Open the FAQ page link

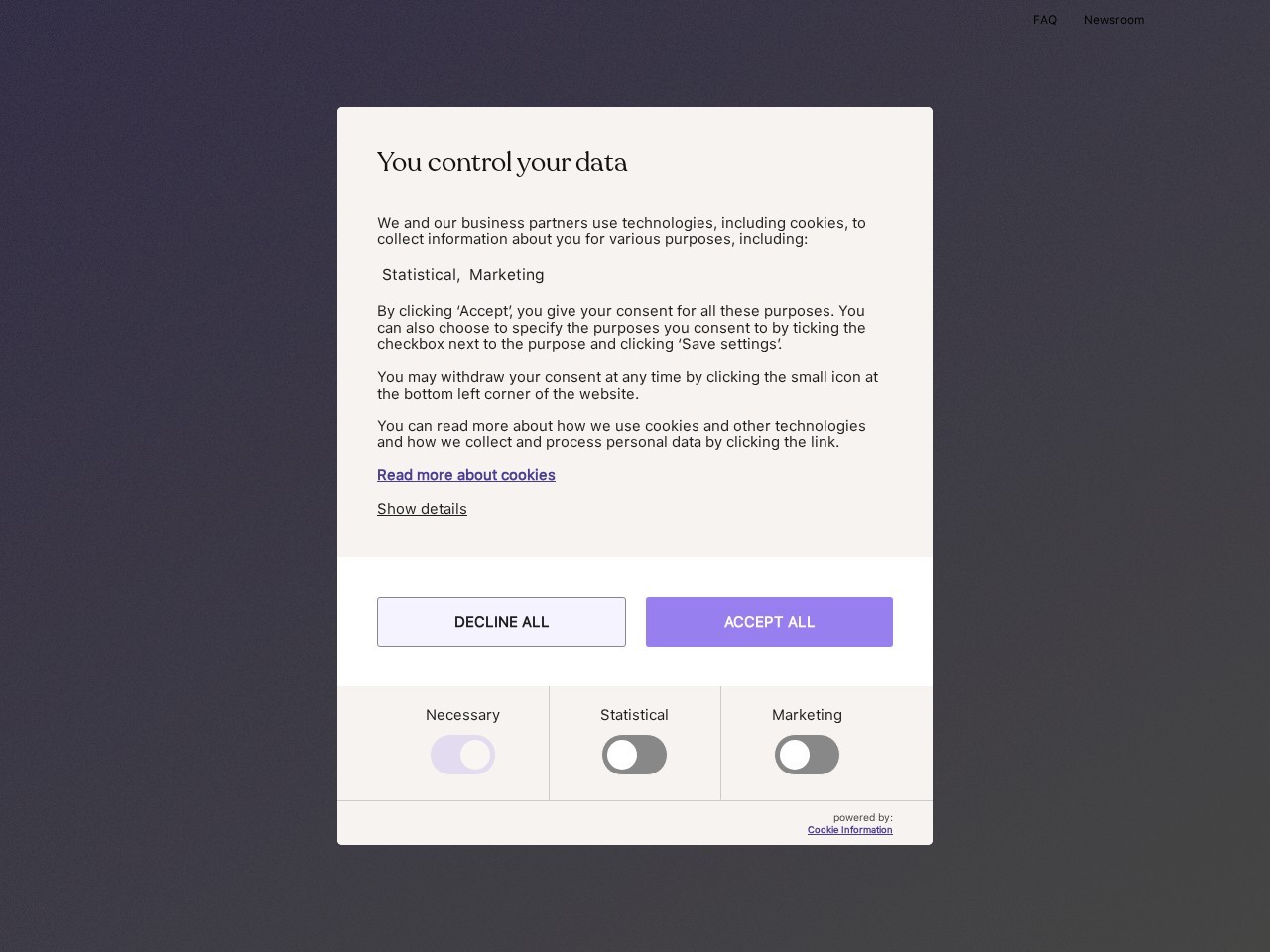coord(1044,20)
